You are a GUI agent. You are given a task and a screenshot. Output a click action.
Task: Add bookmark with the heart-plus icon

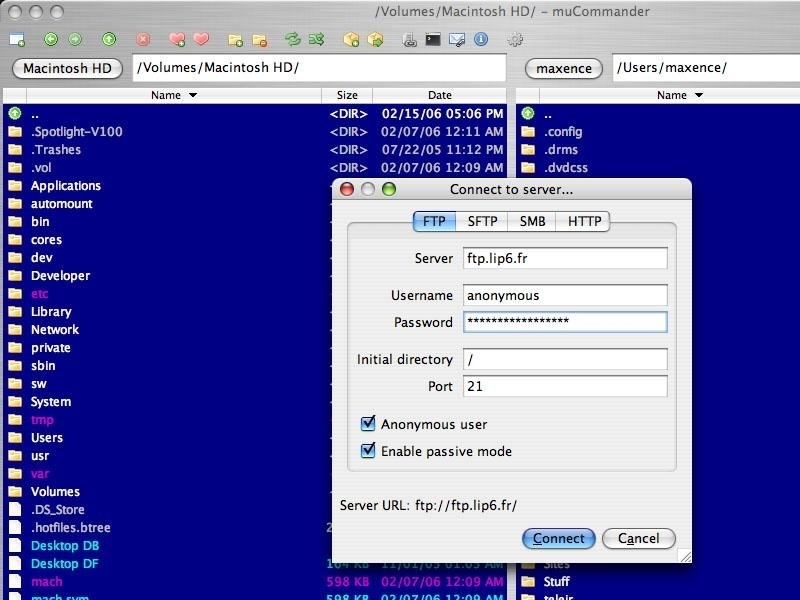click(177, 39)
